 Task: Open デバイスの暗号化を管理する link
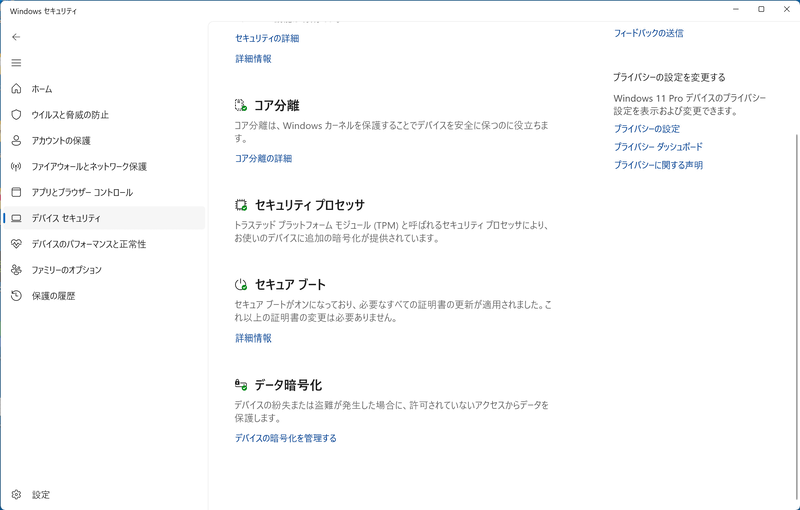pyautogui.click(x=286, y=438)
